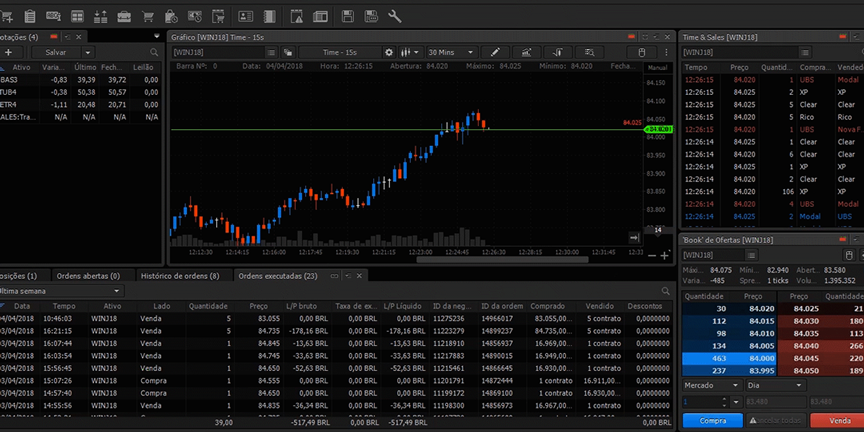
Task: Click the order quantity input field
Action: click(x=701, y=402)
